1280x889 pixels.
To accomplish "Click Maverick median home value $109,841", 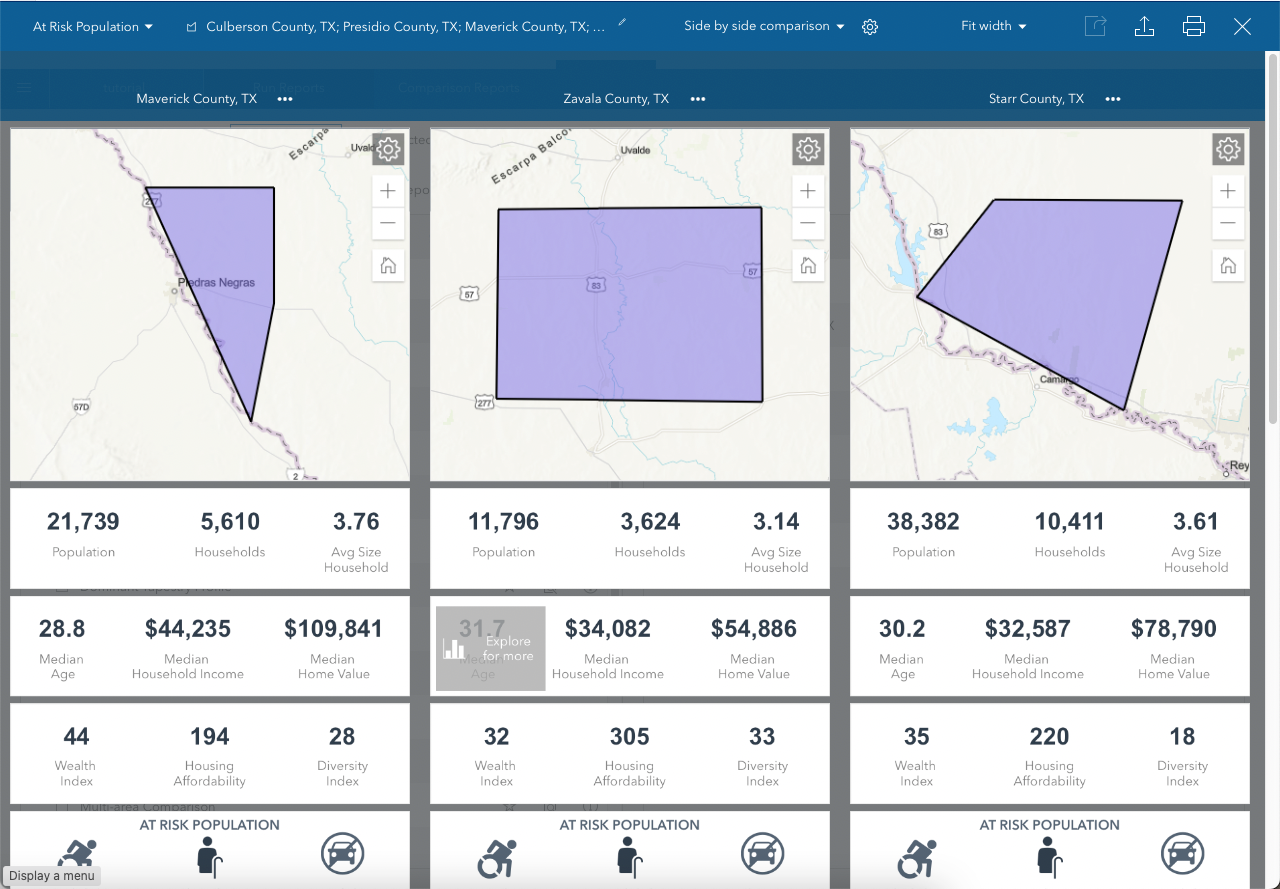I will (333, 629).
